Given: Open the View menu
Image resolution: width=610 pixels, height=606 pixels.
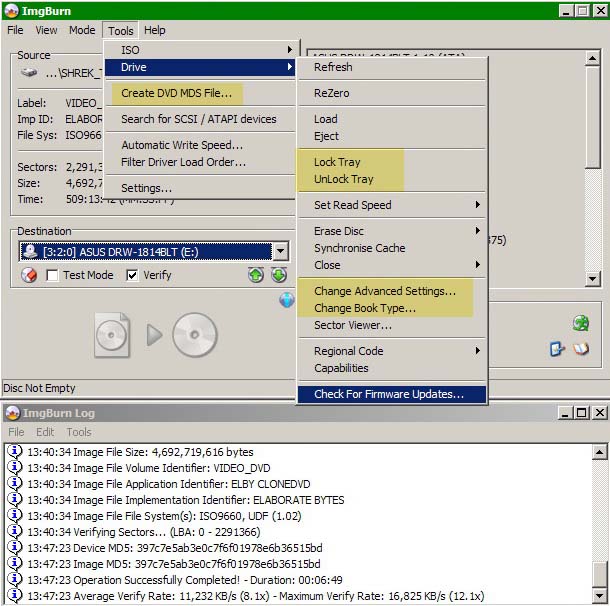Looking at the screenshot, I should (x=46, y=30).
